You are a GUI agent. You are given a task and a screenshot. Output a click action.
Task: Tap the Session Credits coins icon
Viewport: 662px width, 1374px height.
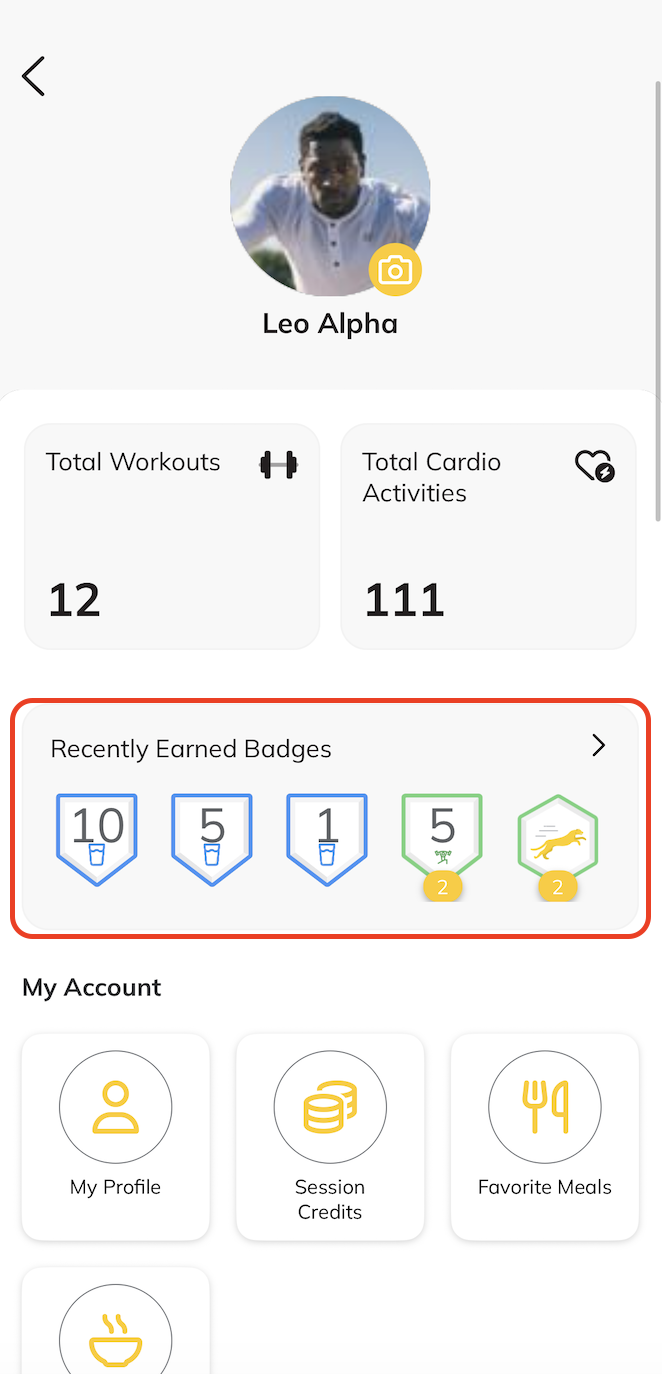tap(330, 1107)
